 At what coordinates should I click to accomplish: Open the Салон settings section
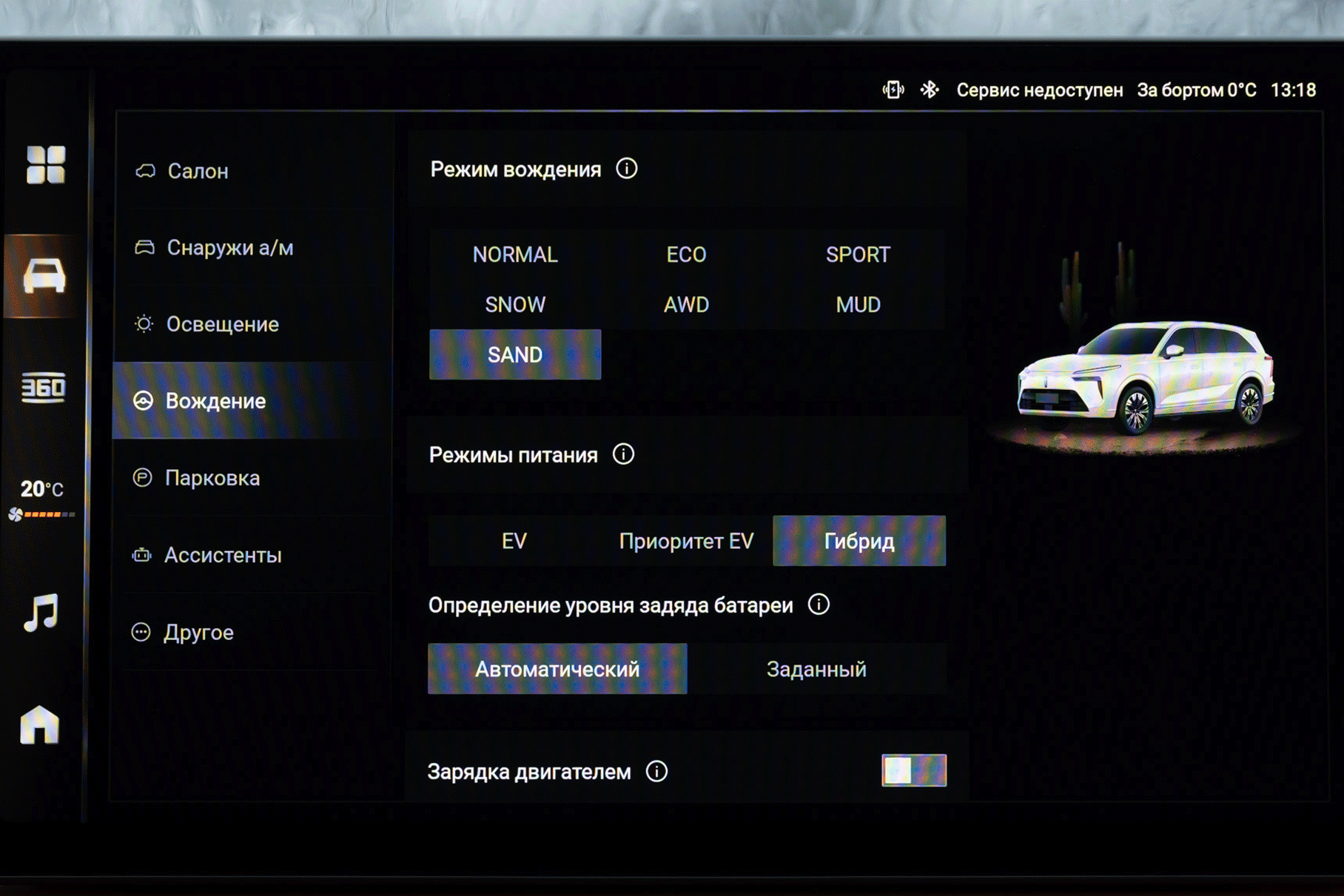coord(198,171)
